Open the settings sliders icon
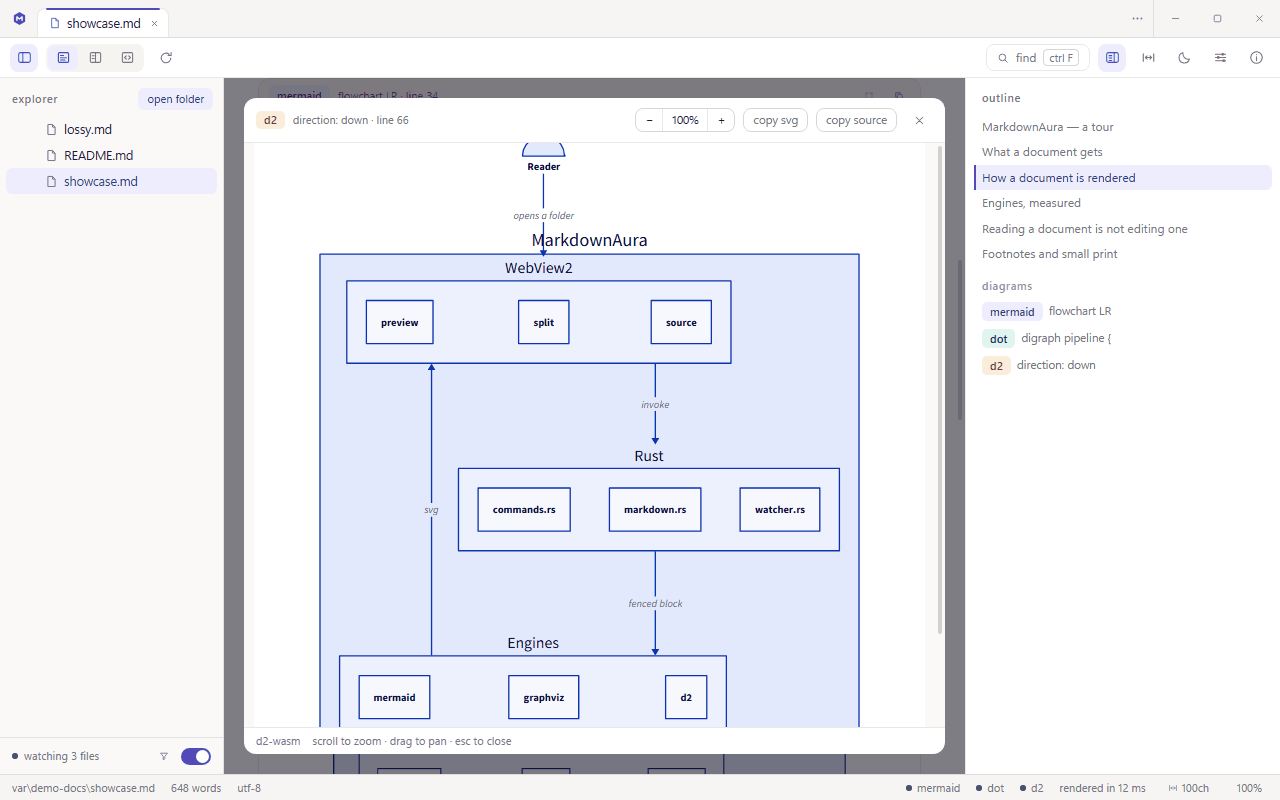 [1220, 58]
